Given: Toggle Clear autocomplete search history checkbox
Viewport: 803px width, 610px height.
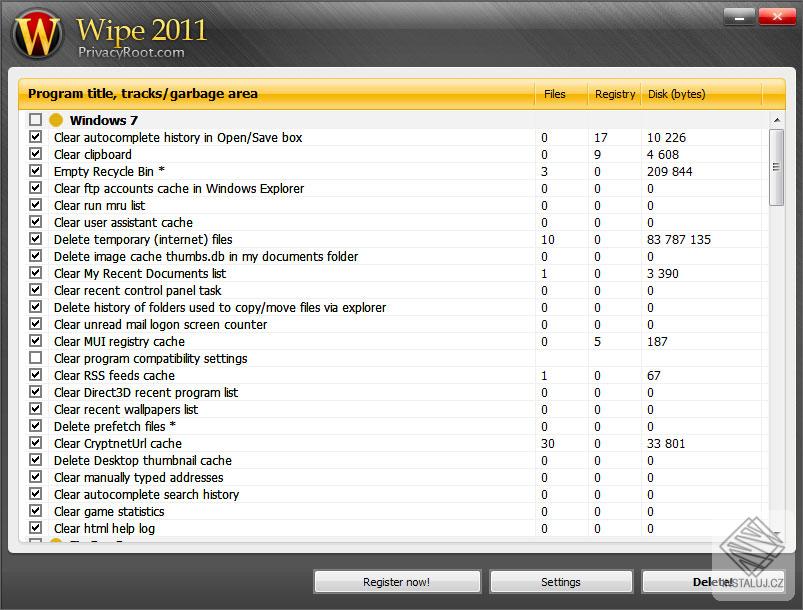Looking at the screenshot, I should (x=35, y=494).
